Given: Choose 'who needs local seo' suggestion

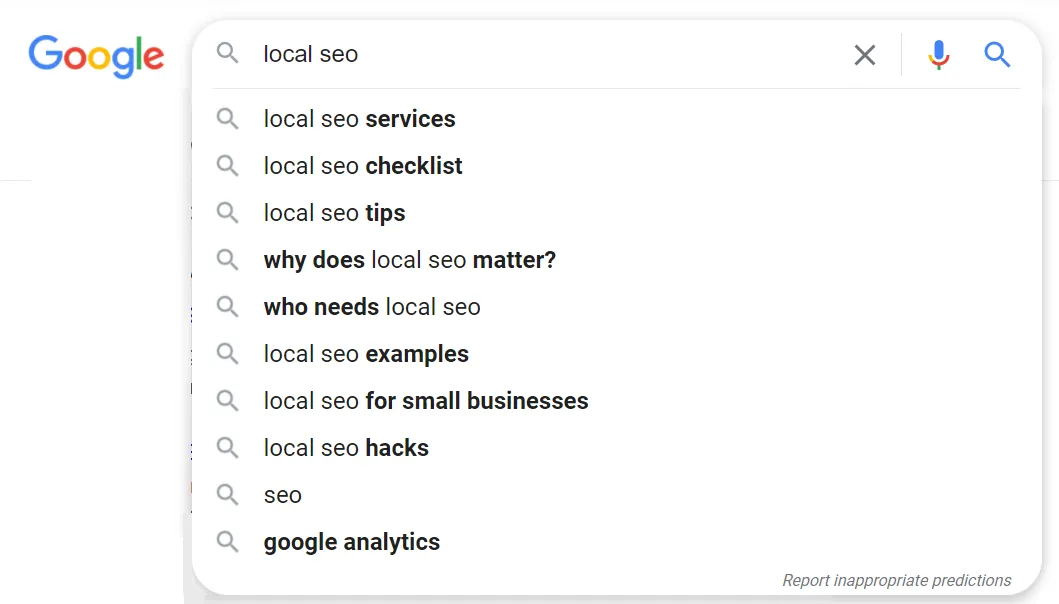Looking at the screenshot, I should 372,307.
